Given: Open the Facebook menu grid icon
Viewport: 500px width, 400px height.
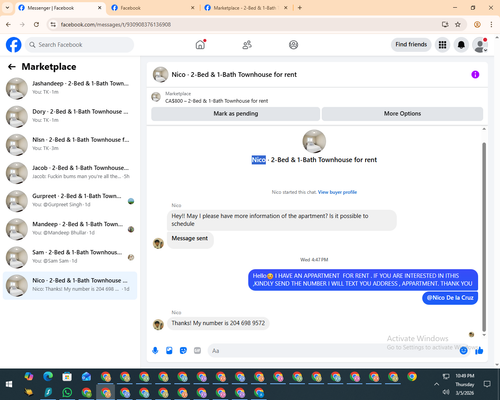Looking at the screenshot, I should coord(442,45).
